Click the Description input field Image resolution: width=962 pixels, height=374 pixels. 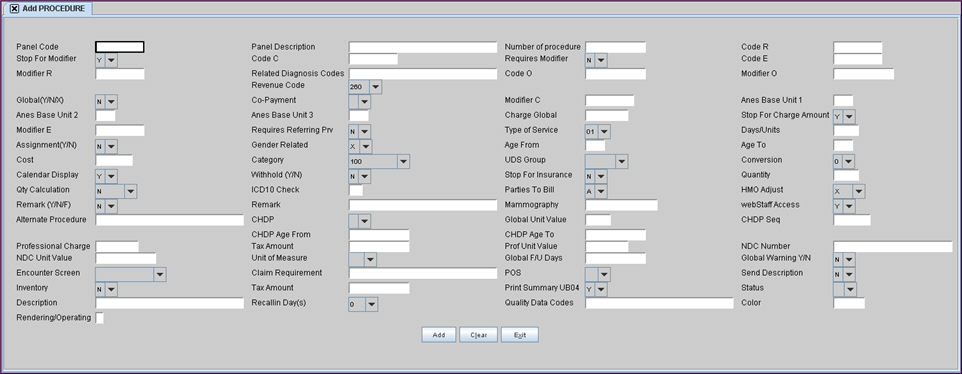click(x=170, y=303)
